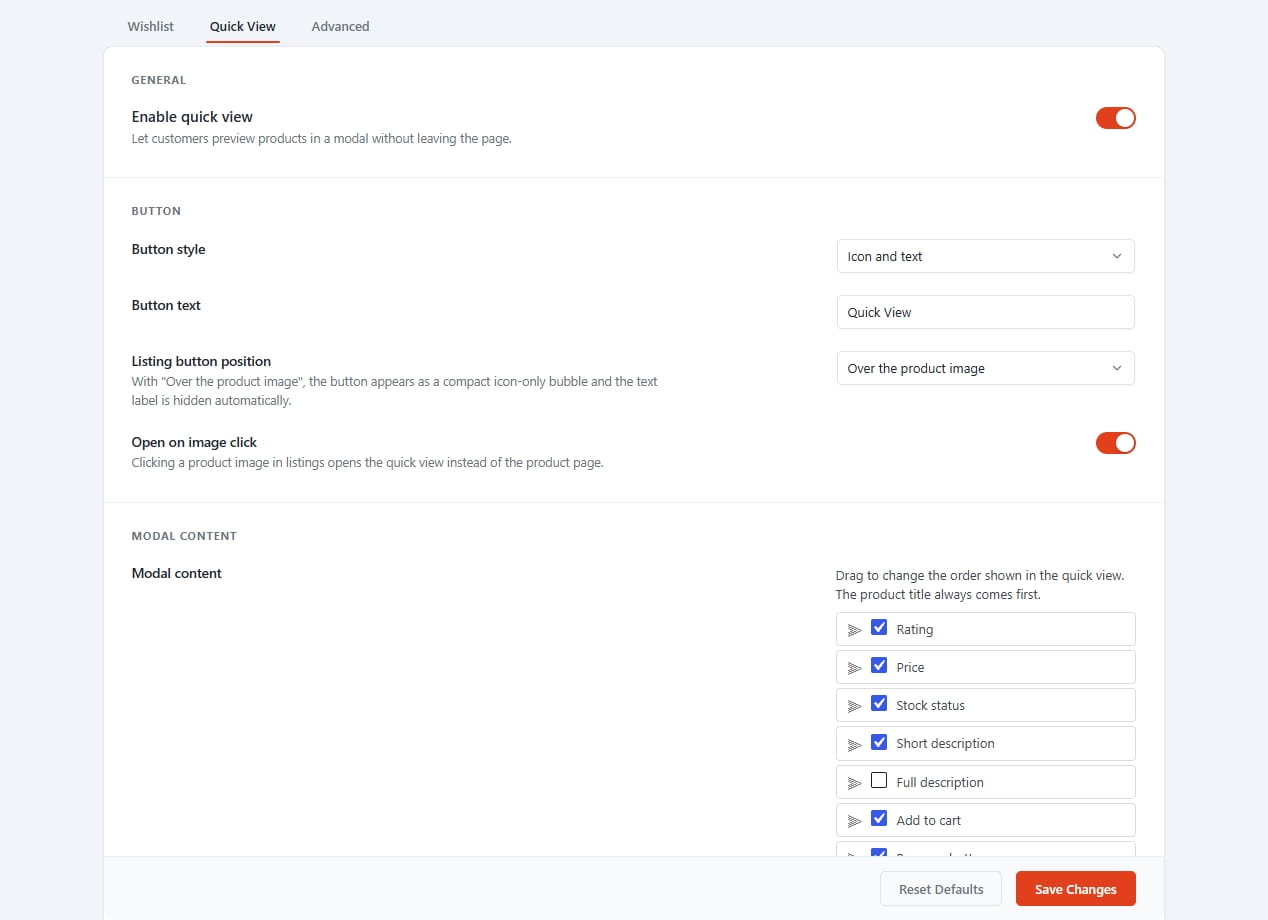Click the Stock status label text
Screen dimensions: 1268x920
click(930, 706)
